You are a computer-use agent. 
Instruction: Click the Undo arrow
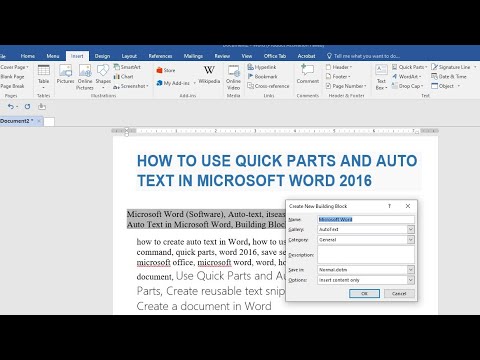point(11,106)
